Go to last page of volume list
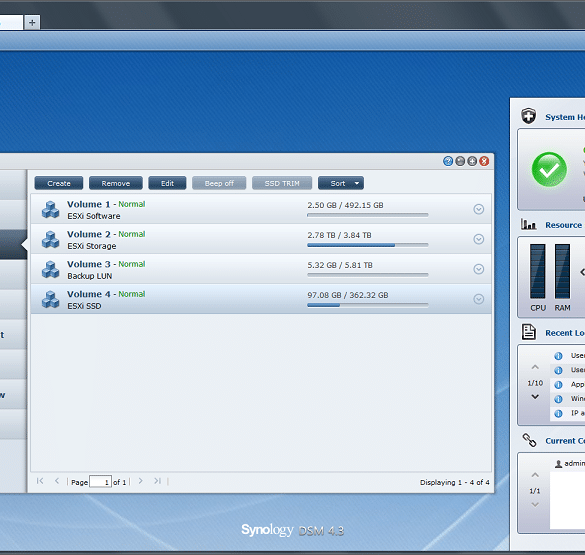Screen dimensions: 585x555 157,481
